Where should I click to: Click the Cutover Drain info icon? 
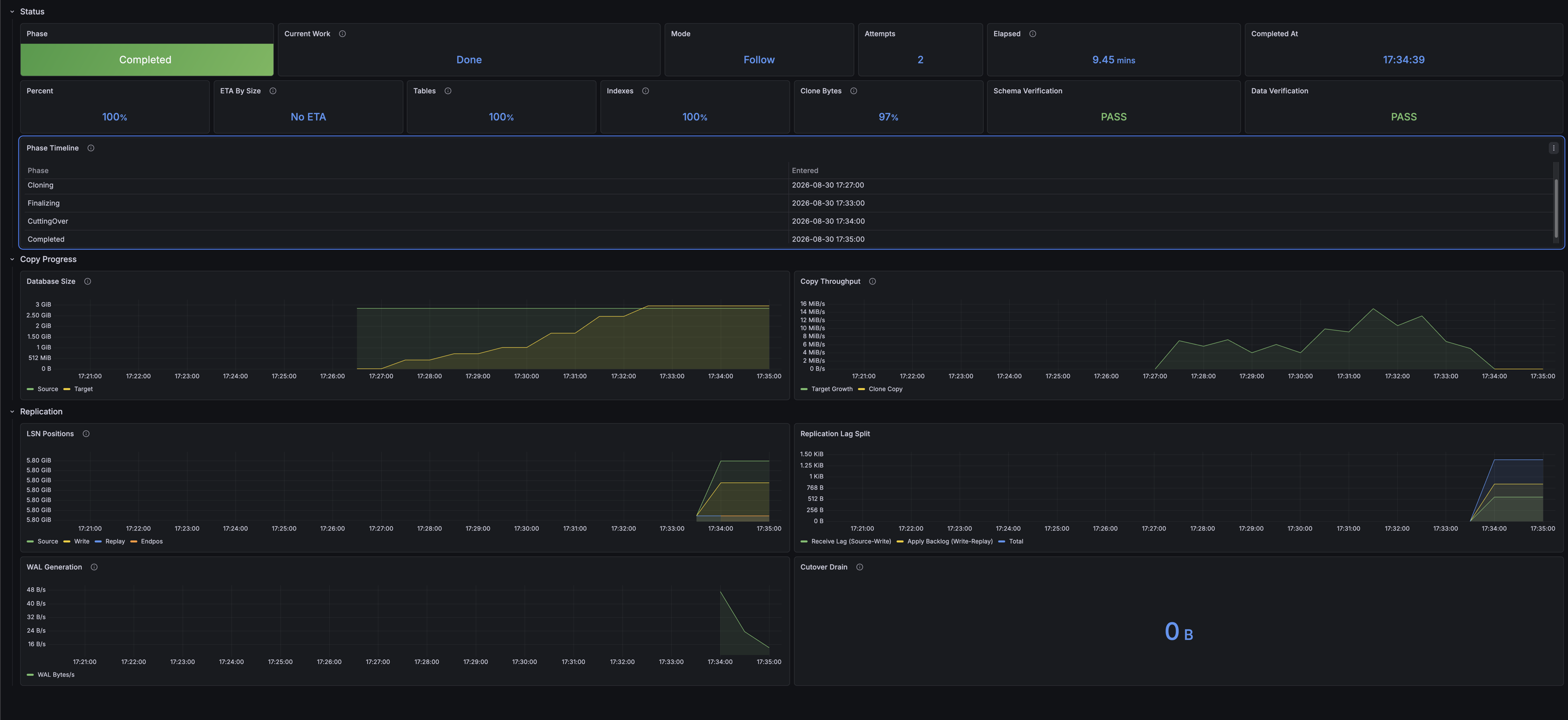point(859,567)
